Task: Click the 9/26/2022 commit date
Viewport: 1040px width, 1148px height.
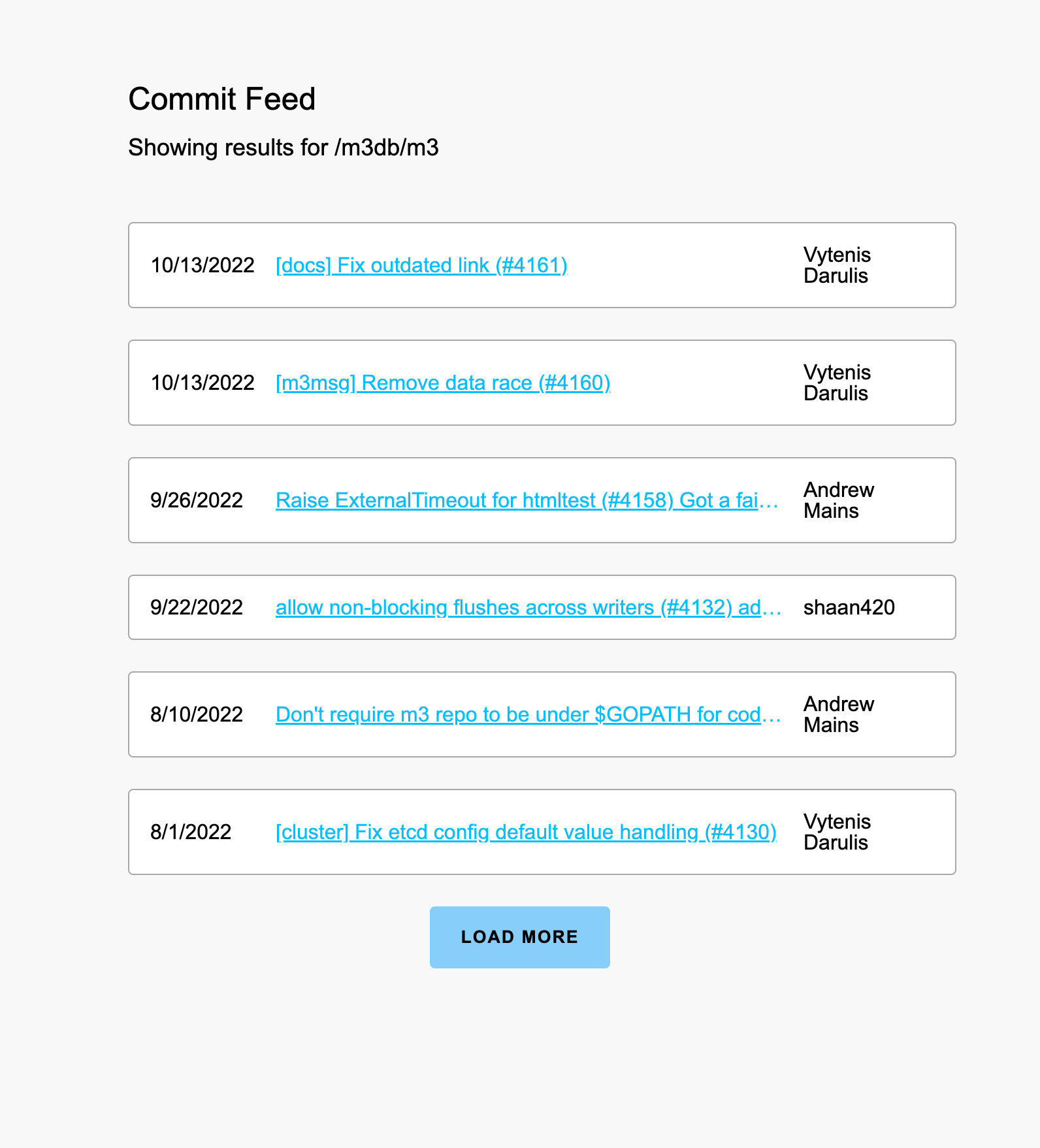Action: coord(197,500)
